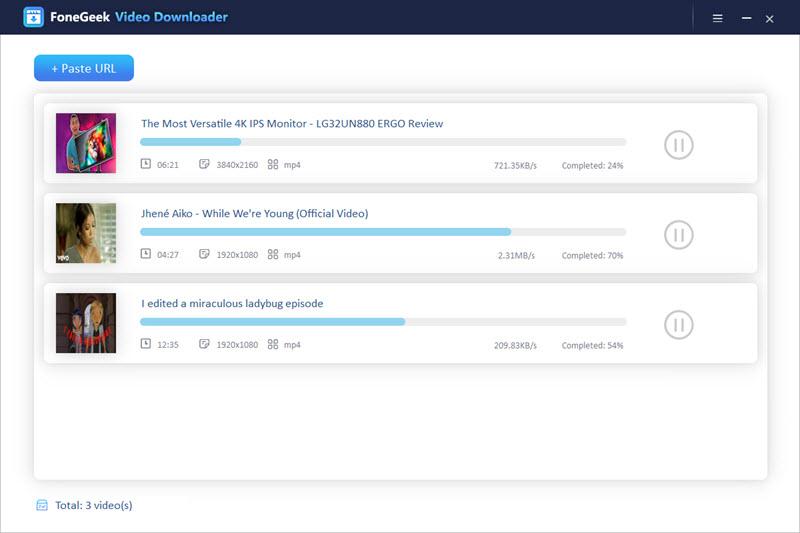Click the ladybug episode progress bar

(x=383, y=322)
